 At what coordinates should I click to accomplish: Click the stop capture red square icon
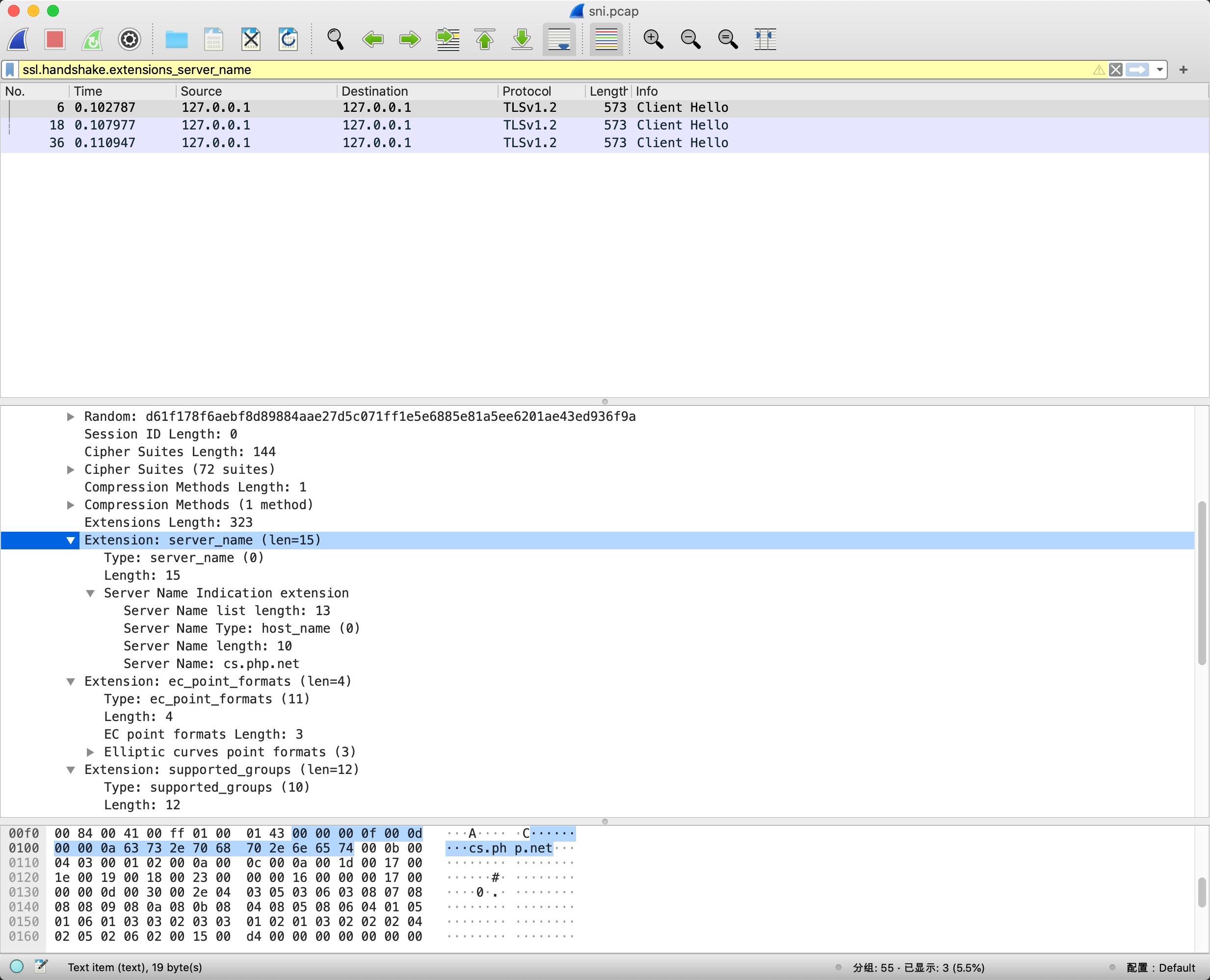(x=55, y=39)
